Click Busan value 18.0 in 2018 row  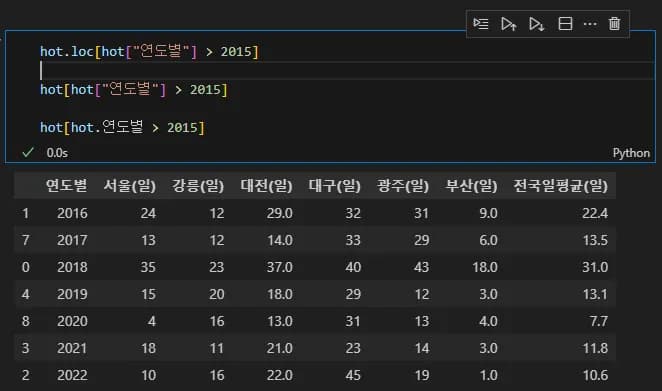point(485,267)
